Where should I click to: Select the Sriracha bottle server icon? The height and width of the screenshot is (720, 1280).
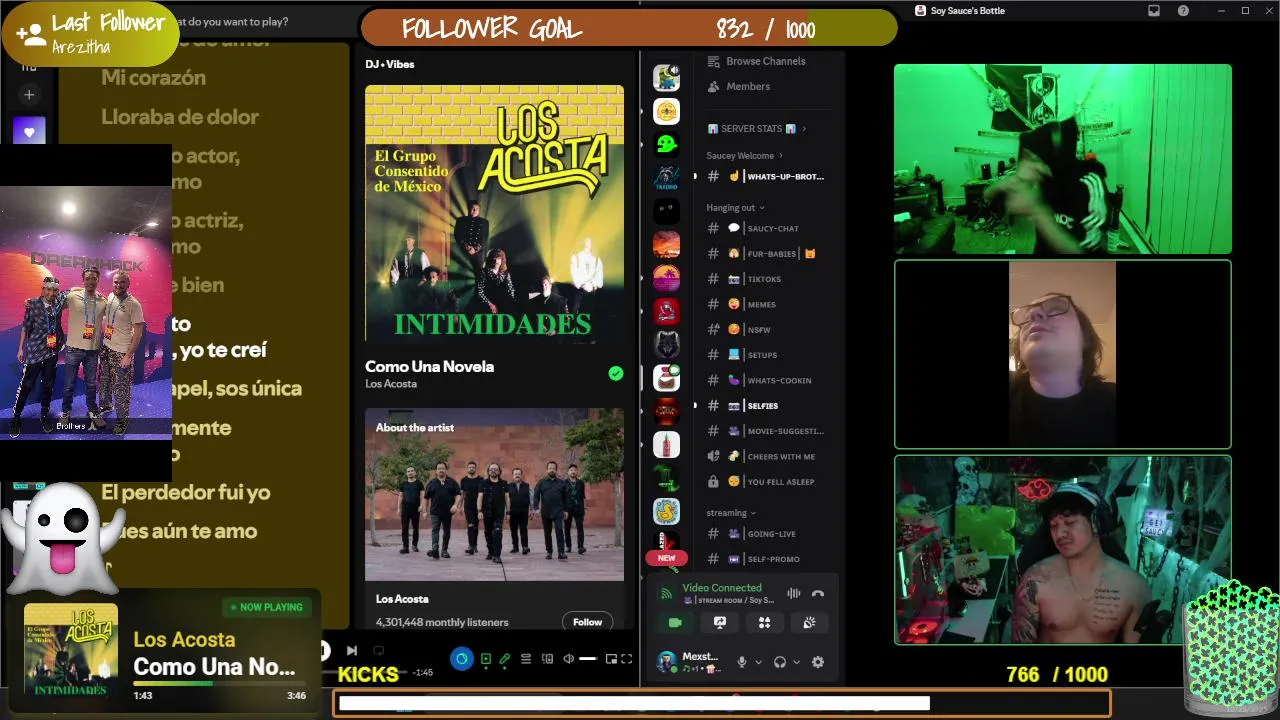667,444
